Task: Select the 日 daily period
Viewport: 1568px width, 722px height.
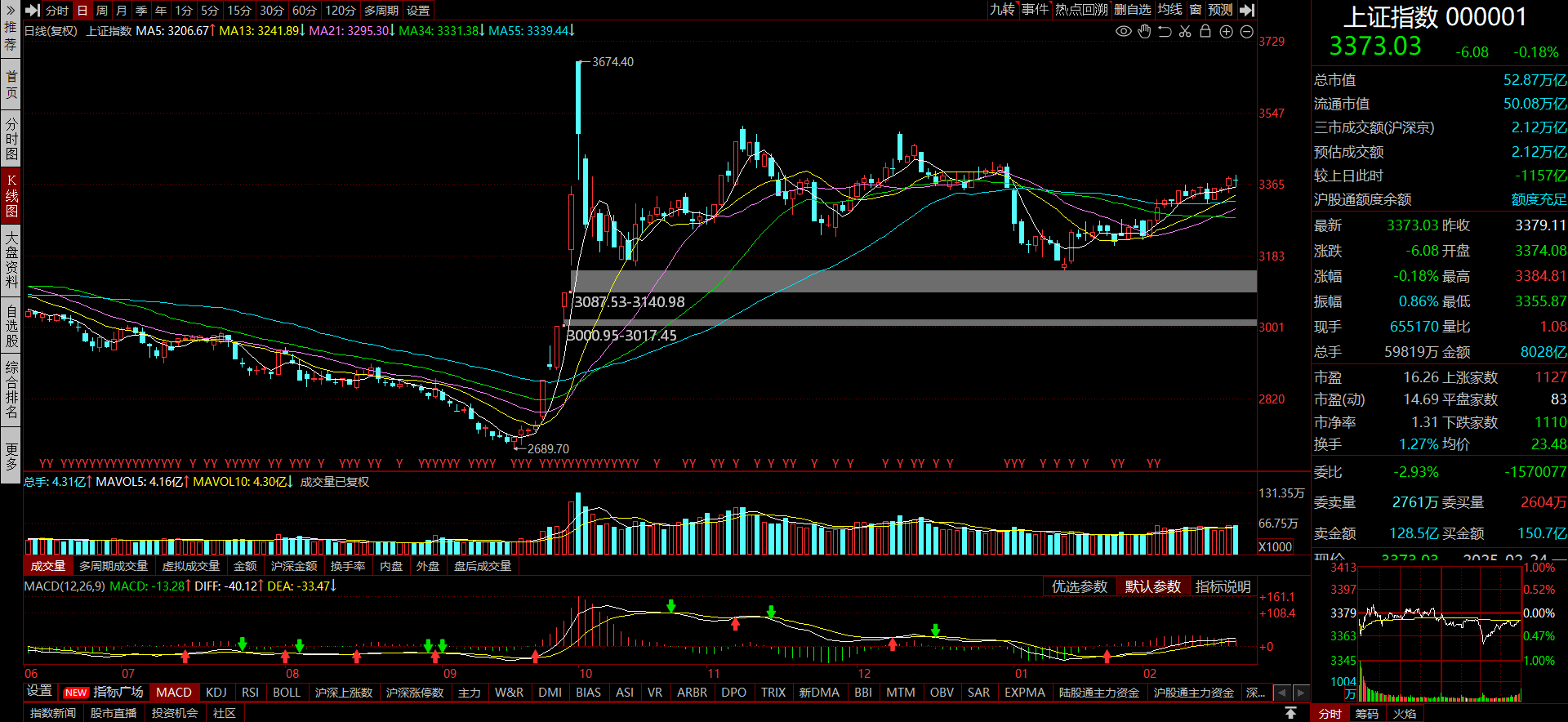Action: click(82, 10)
